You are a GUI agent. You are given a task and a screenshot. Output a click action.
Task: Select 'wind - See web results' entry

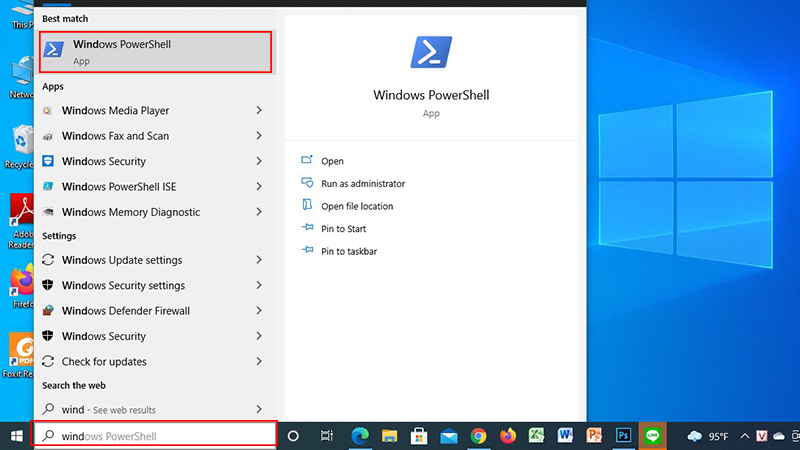(108, 409)
